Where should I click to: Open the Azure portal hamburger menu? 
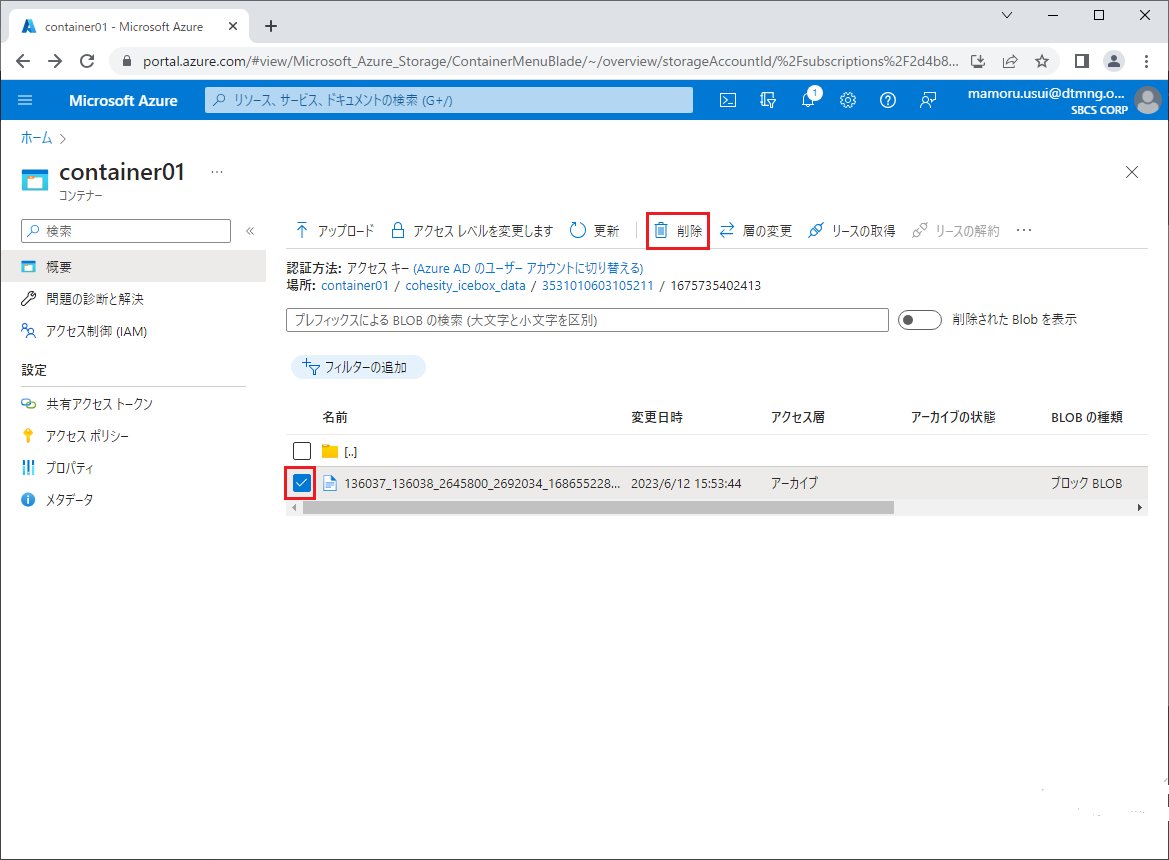25,100
